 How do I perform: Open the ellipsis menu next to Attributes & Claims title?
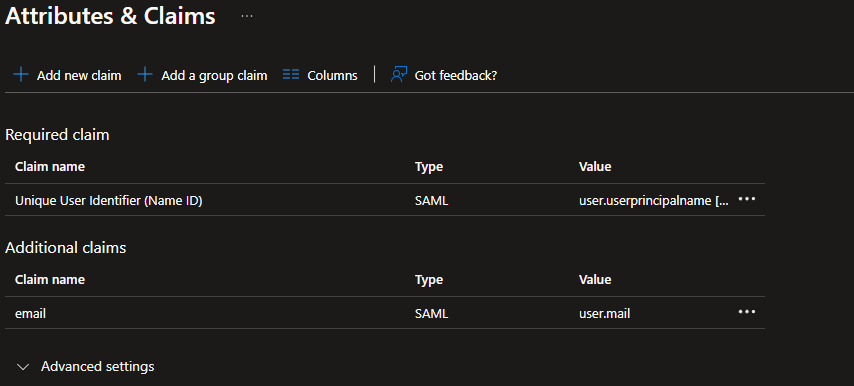click(x=247, y=16)
